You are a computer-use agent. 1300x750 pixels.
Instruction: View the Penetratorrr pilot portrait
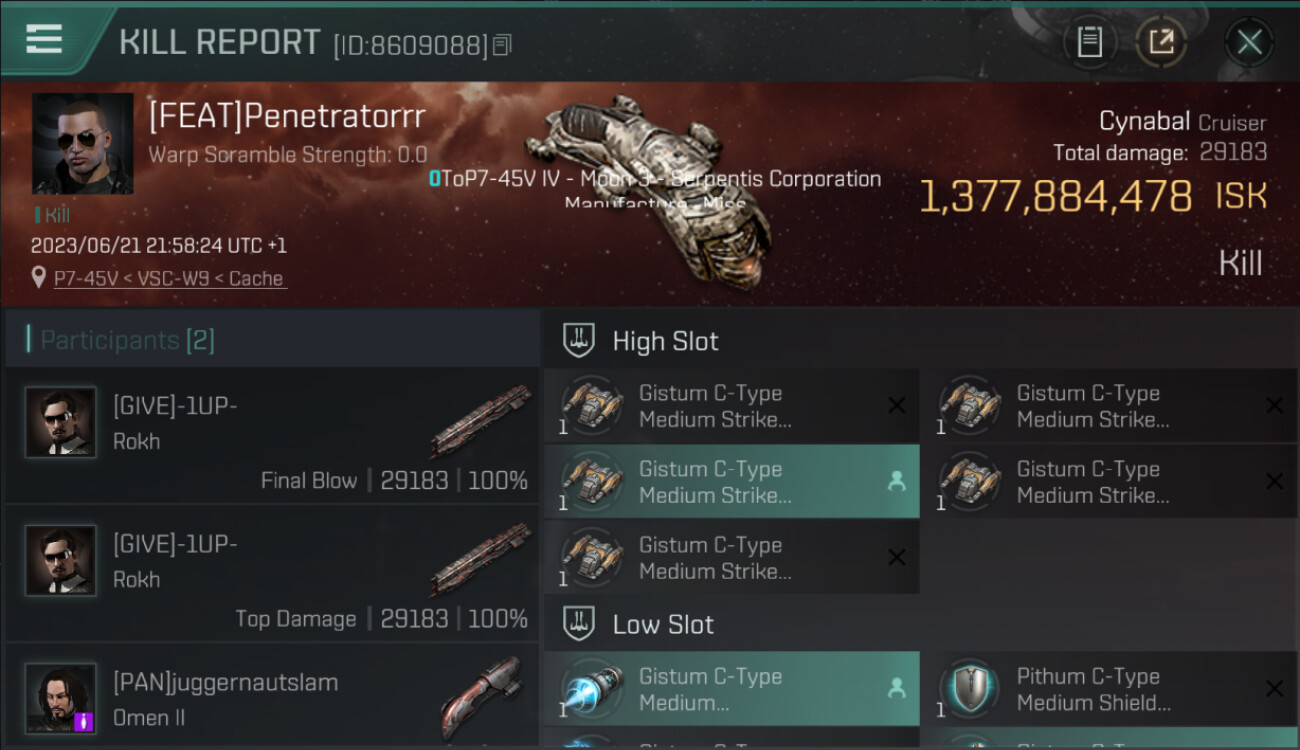tap(83, 143)
